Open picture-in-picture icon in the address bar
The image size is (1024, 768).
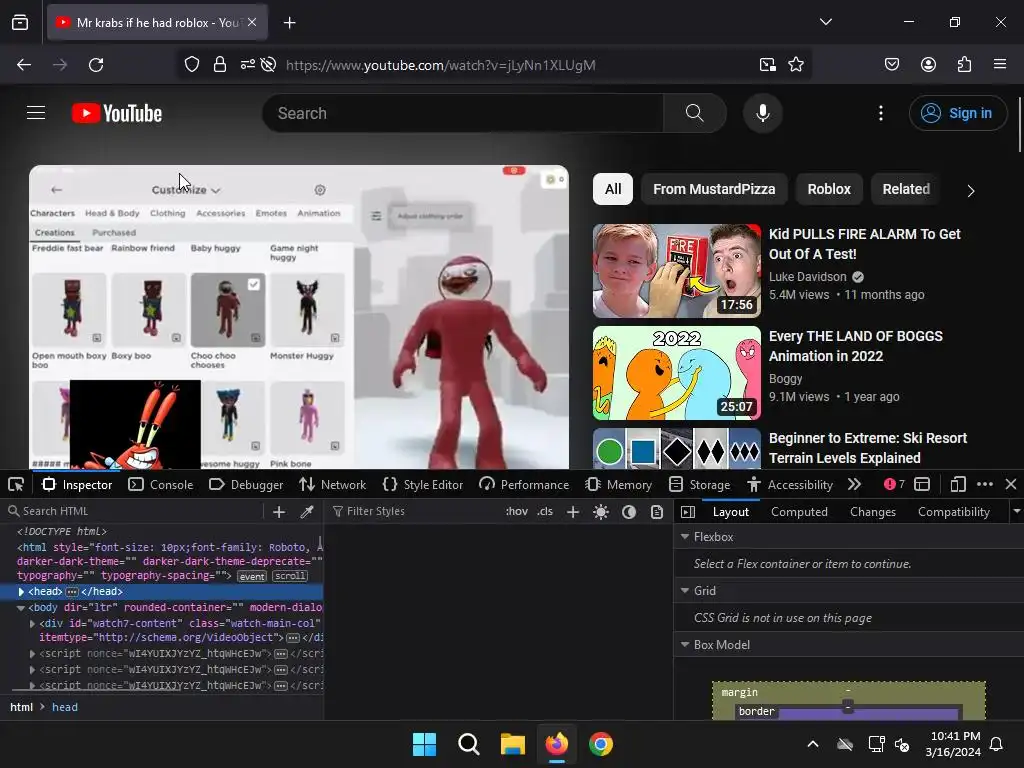tap(768, 65)
